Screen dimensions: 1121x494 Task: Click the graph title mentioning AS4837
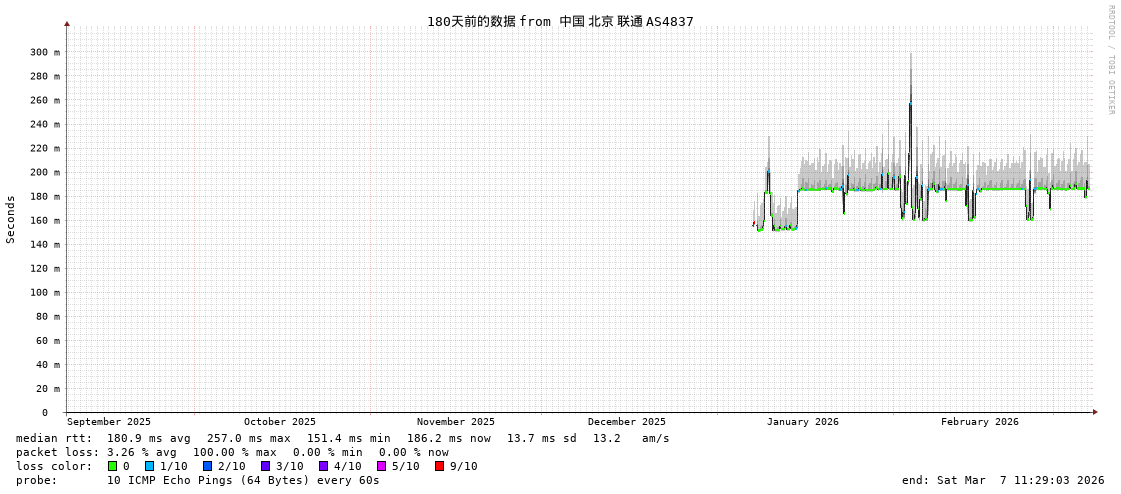point(560,21)
